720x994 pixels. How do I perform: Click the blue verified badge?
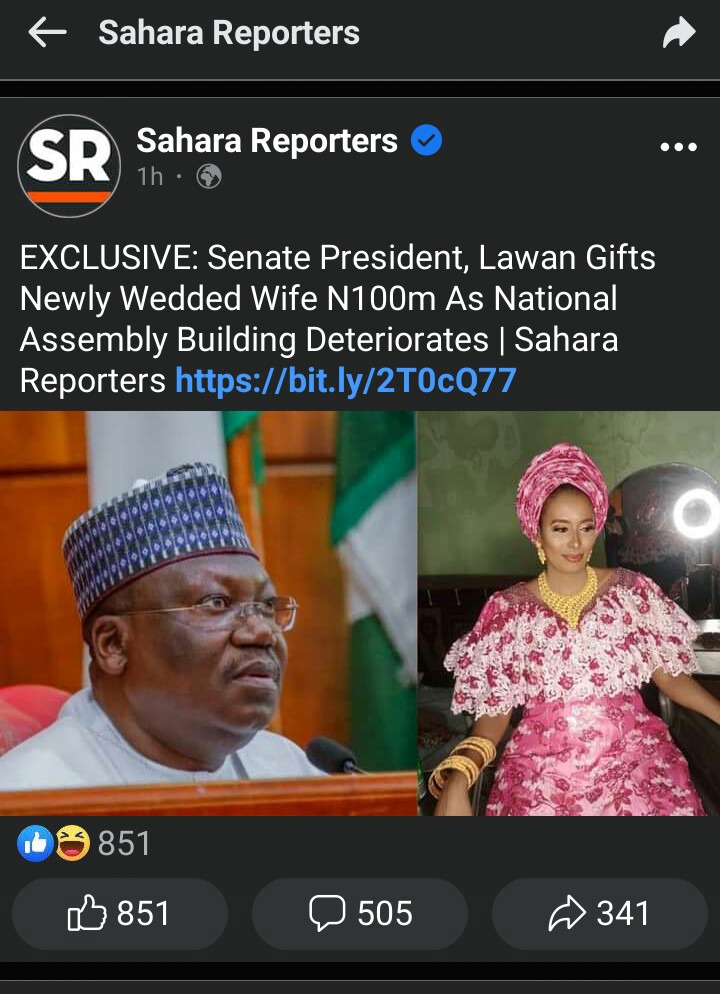pyautogui.click(x=427, y=141)
